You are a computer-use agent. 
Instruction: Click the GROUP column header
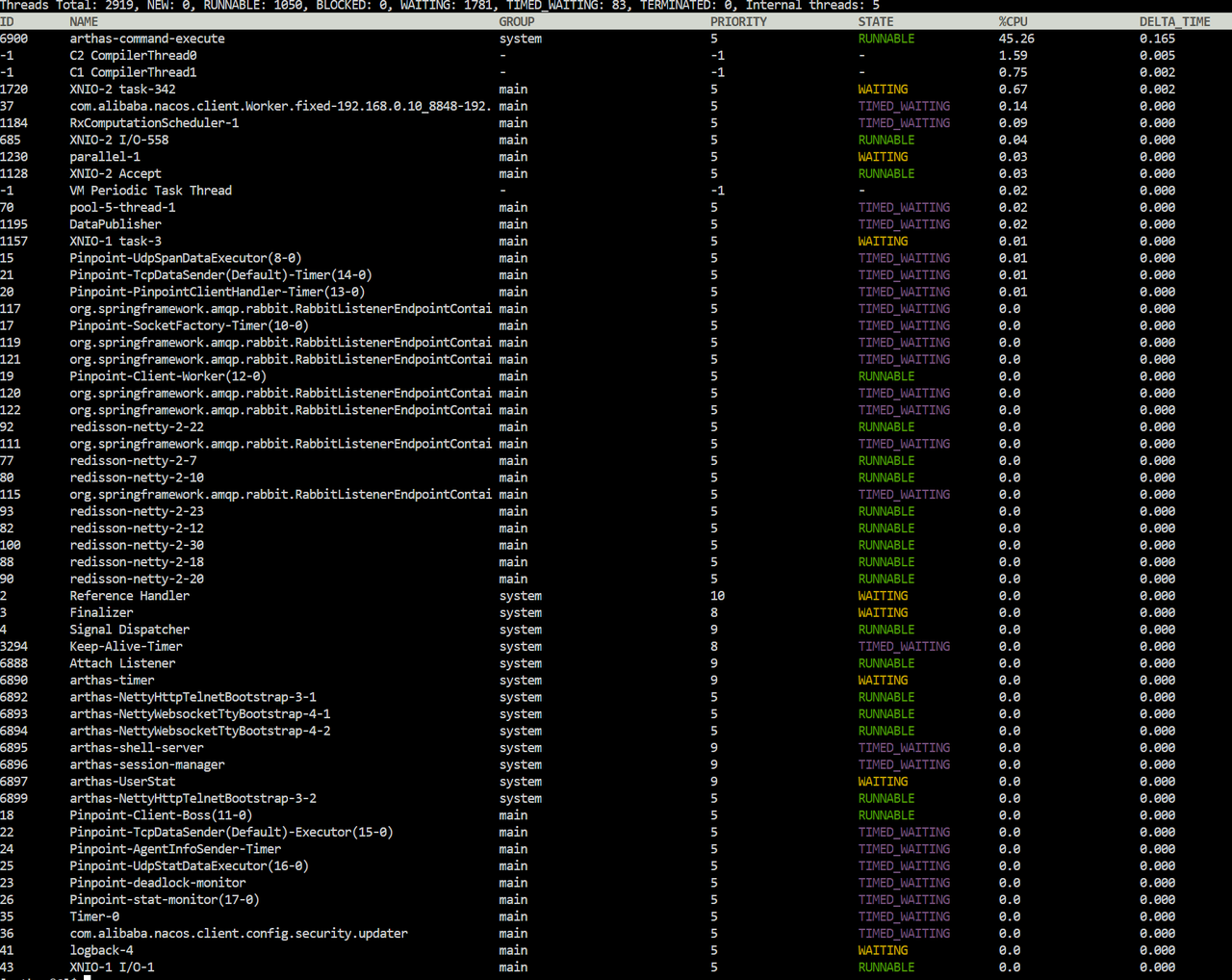pyautogui.click(x=517, y=21)
